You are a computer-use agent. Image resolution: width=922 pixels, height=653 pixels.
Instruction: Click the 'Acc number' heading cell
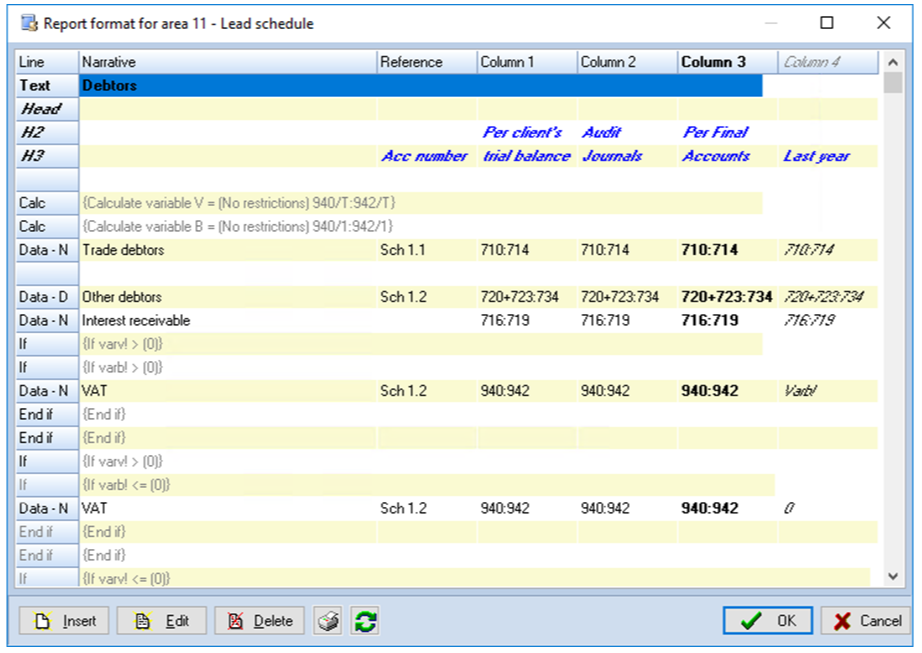[x=425, y=156]
